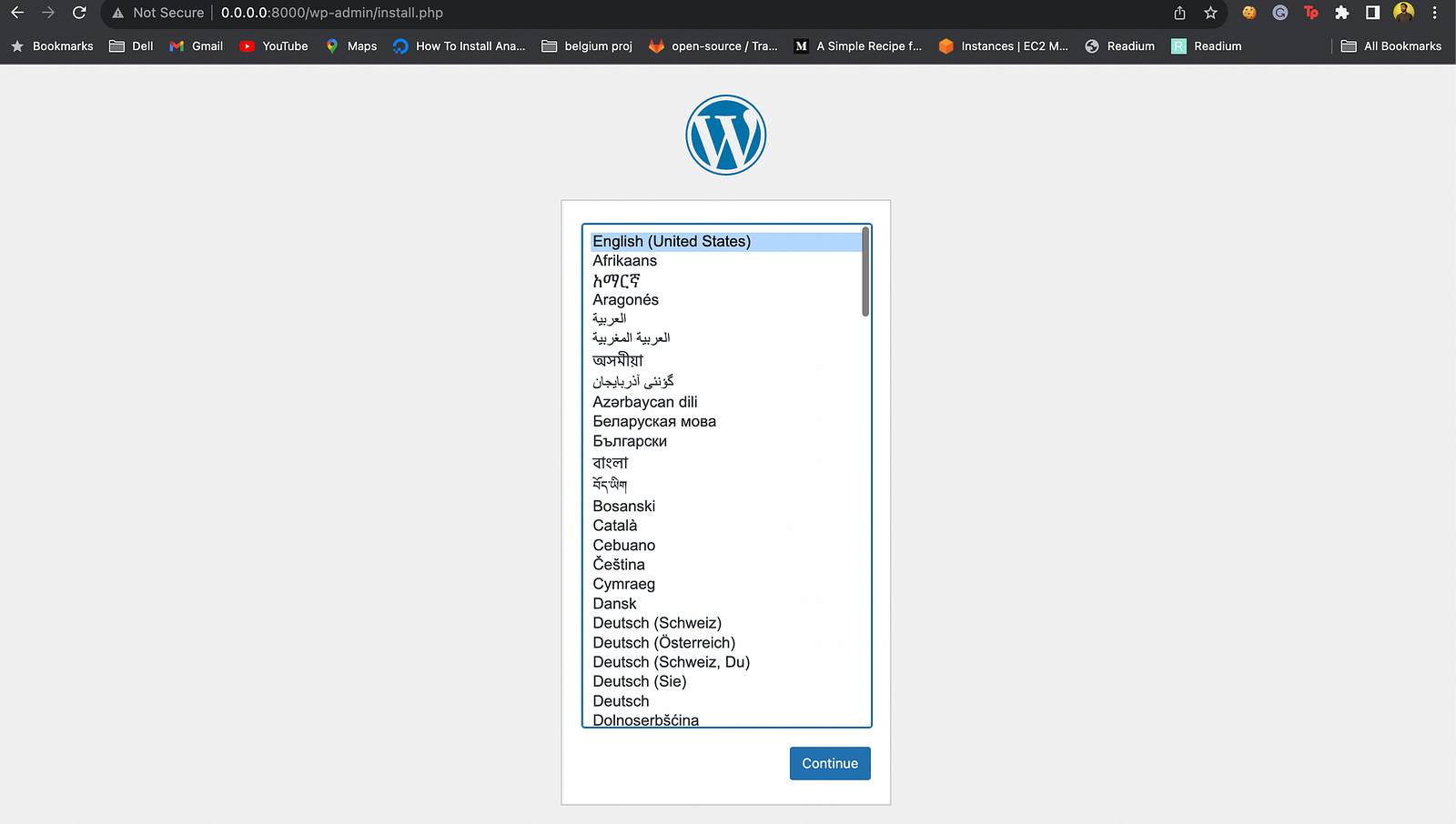Screen dimensions: 1456x824
Task: Bookmark this page with the star icon
Action: pyautogui.click(x=1210, y=13)
